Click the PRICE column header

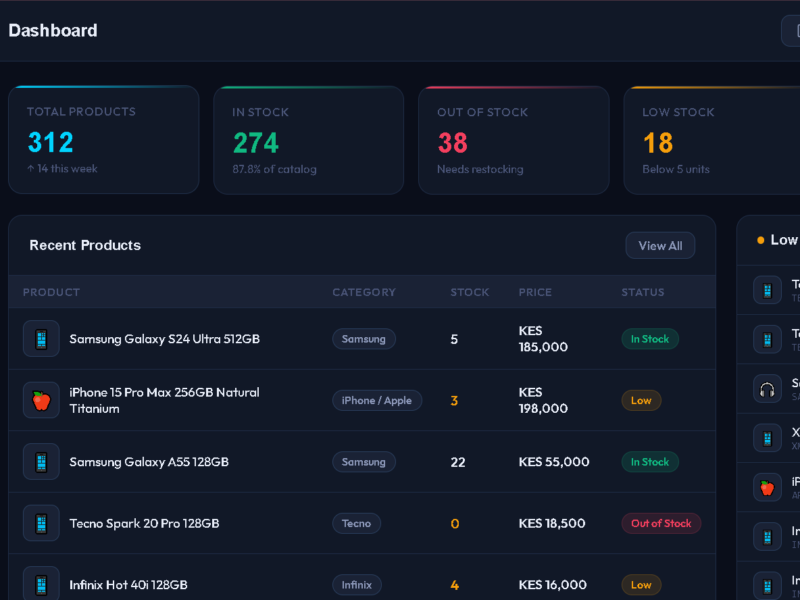(x=535, y=292)
